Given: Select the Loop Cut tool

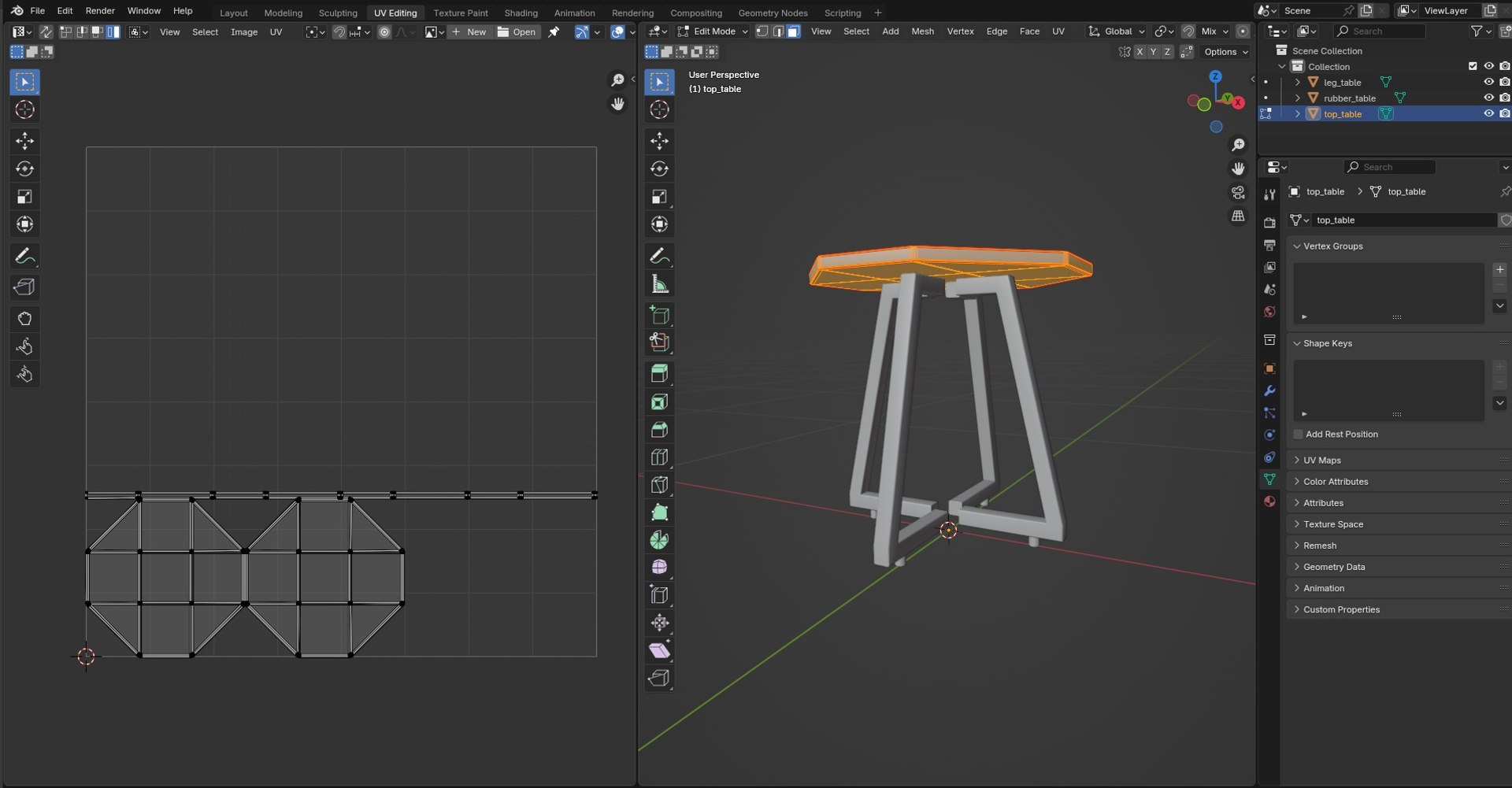Looking at the screenshot, I should point(659,457).
